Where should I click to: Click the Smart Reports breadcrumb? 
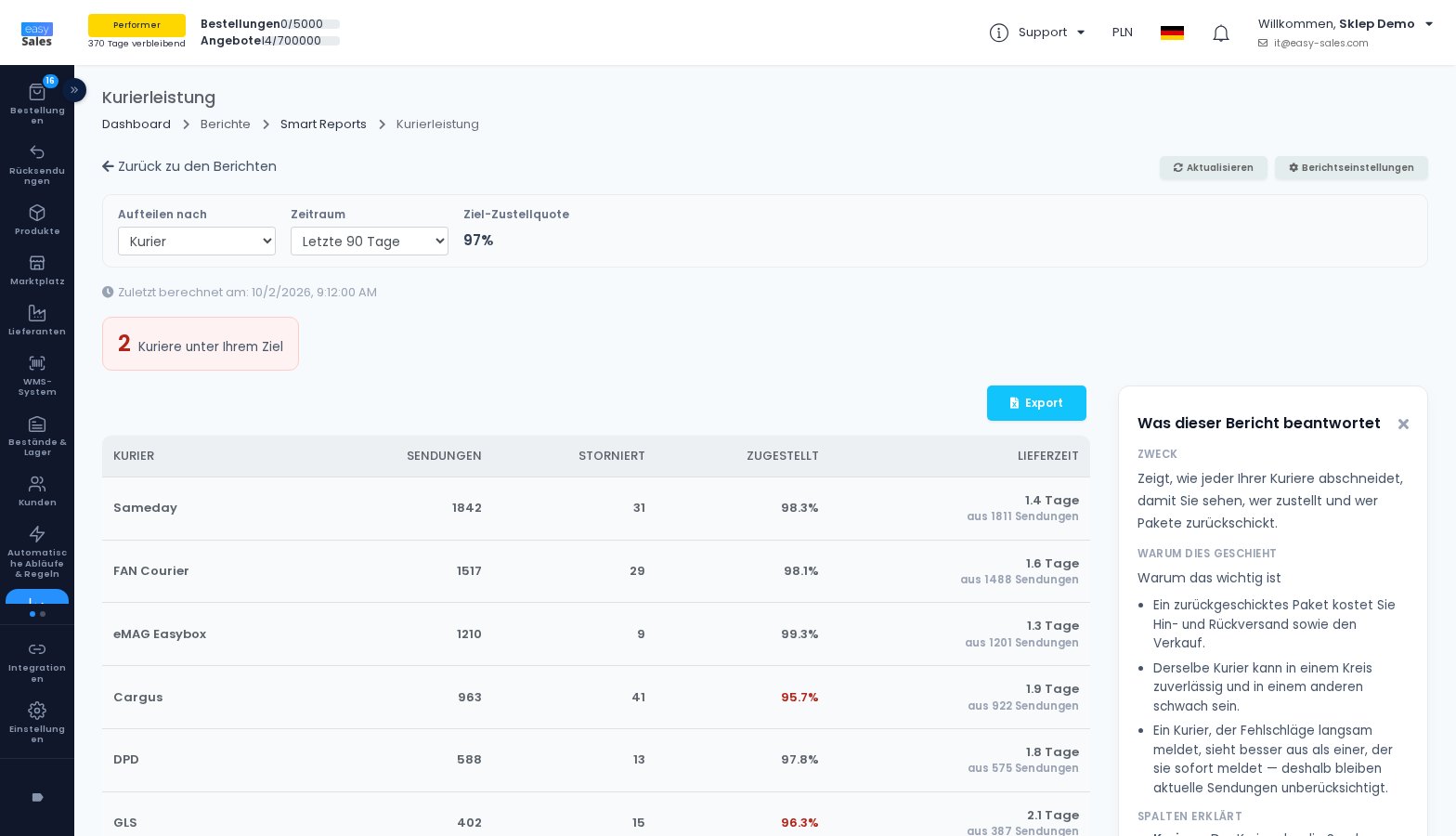click(323, 124)
